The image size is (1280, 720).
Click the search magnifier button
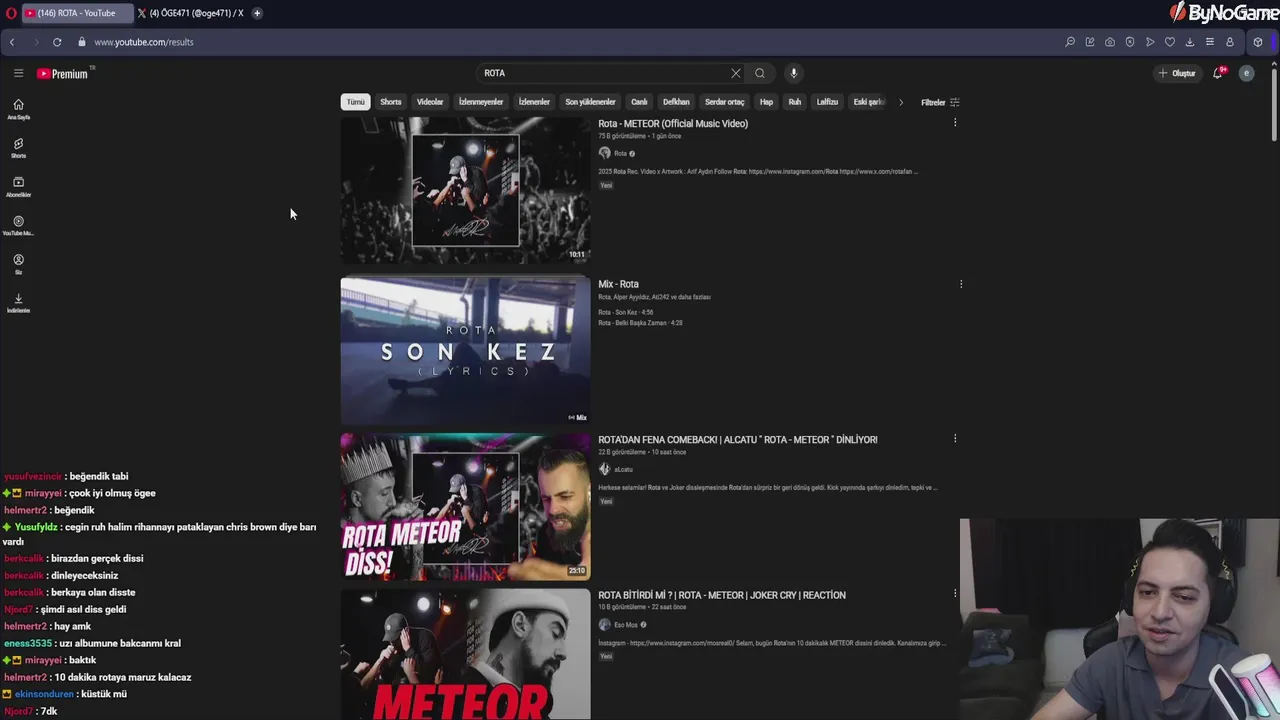coord(760,73)
